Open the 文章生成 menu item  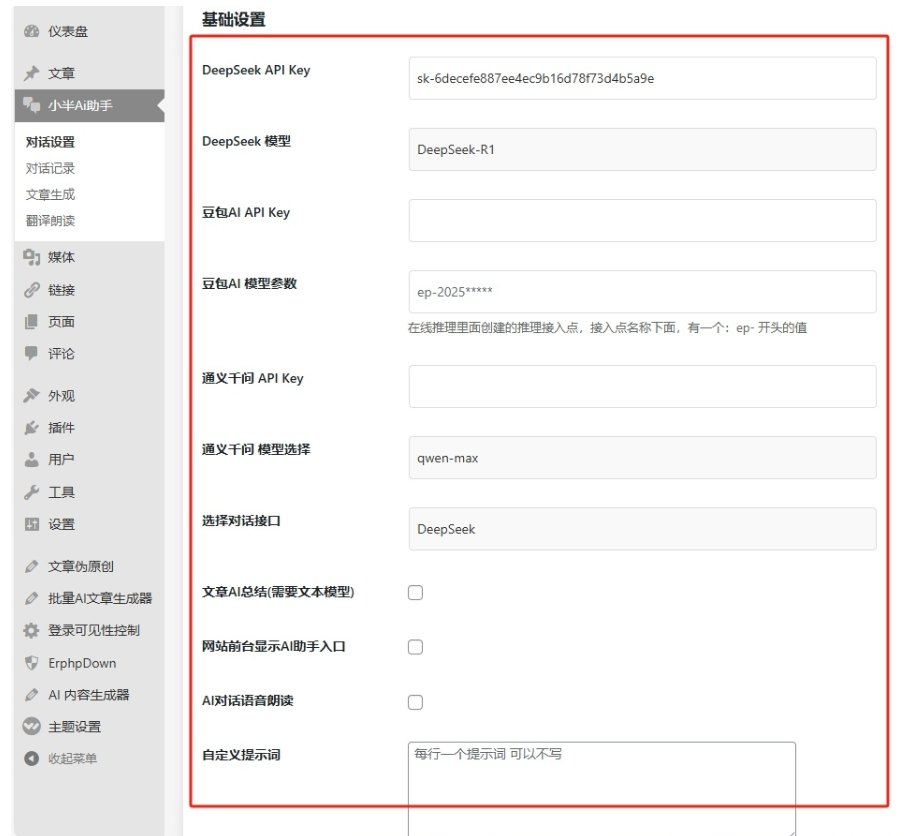tap(48, 194)
